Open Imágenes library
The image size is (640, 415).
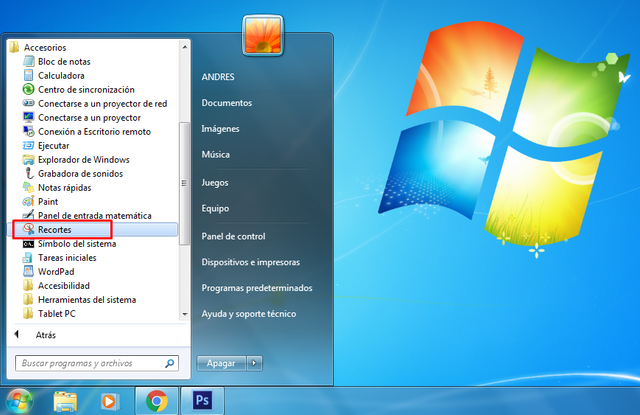coord(220,129)
